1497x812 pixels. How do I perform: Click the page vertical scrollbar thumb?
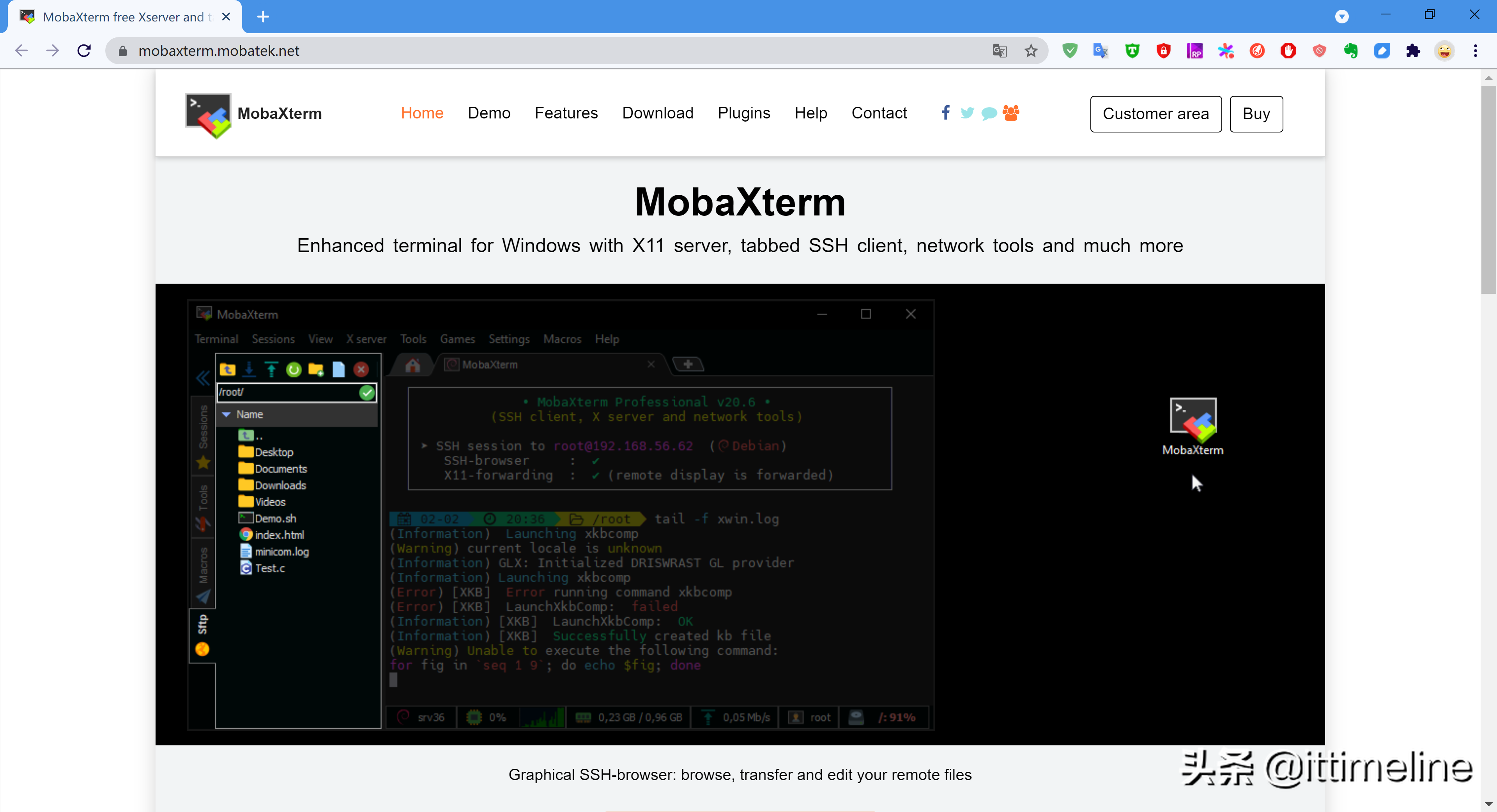click(1488, 189)
